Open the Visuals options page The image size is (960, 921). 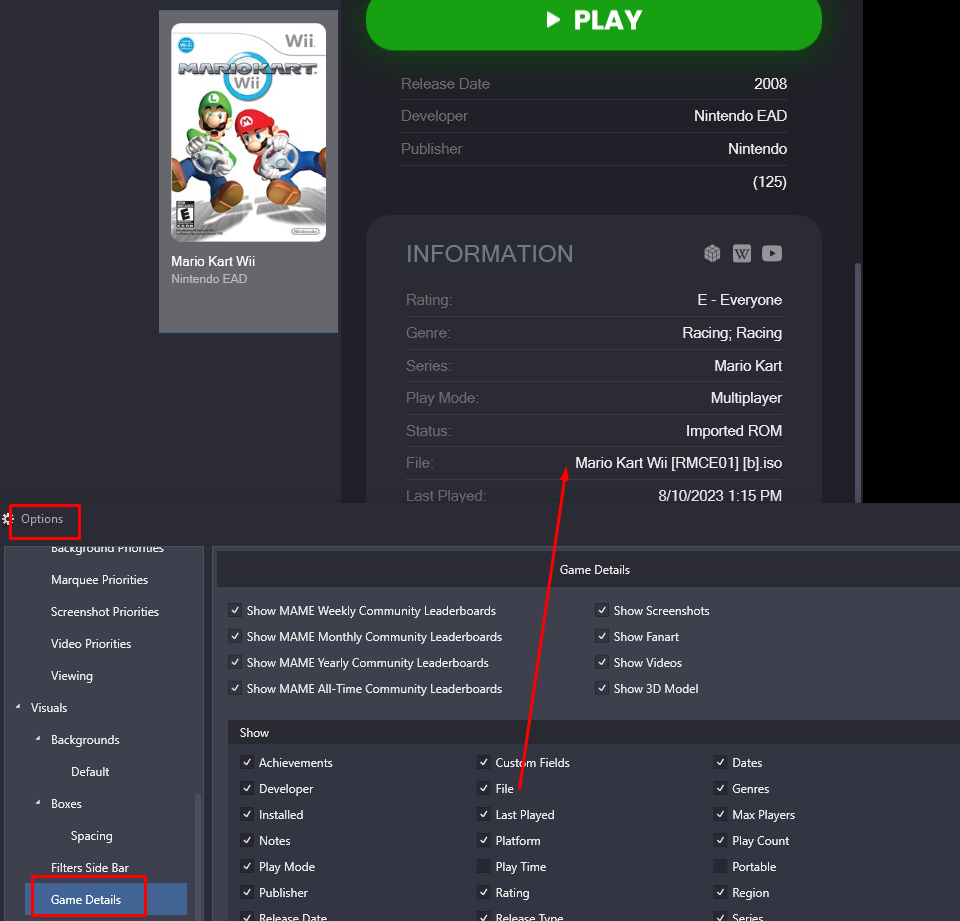tap(49, 708)
